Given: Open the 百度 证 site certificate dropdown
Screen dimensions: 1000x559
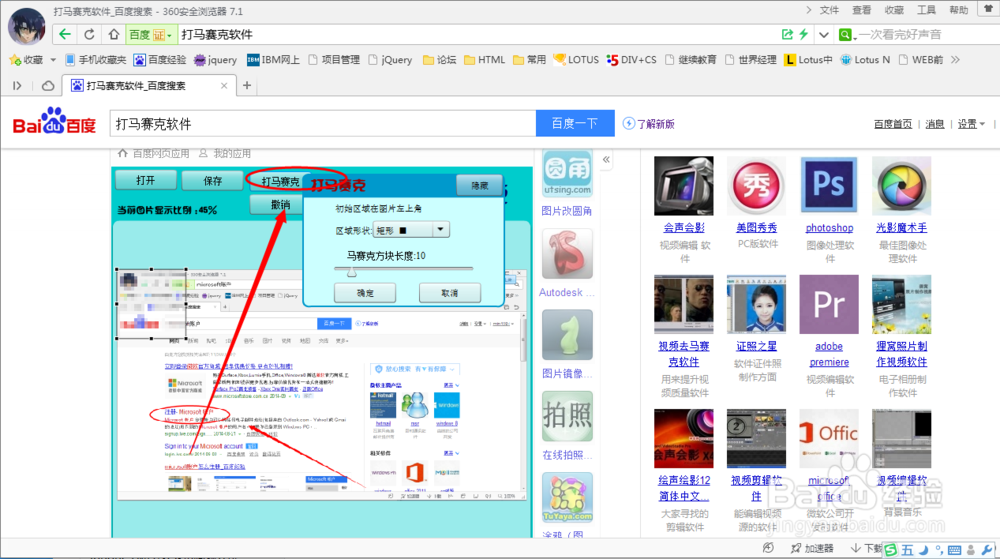Looking at the screenshot, I should point(150,34).
